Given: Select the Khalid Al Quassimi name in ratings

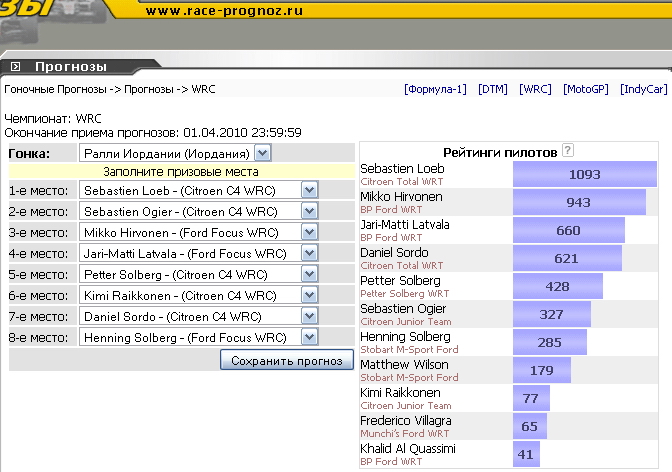Looking at the screenshot, I should coord(408,448).
